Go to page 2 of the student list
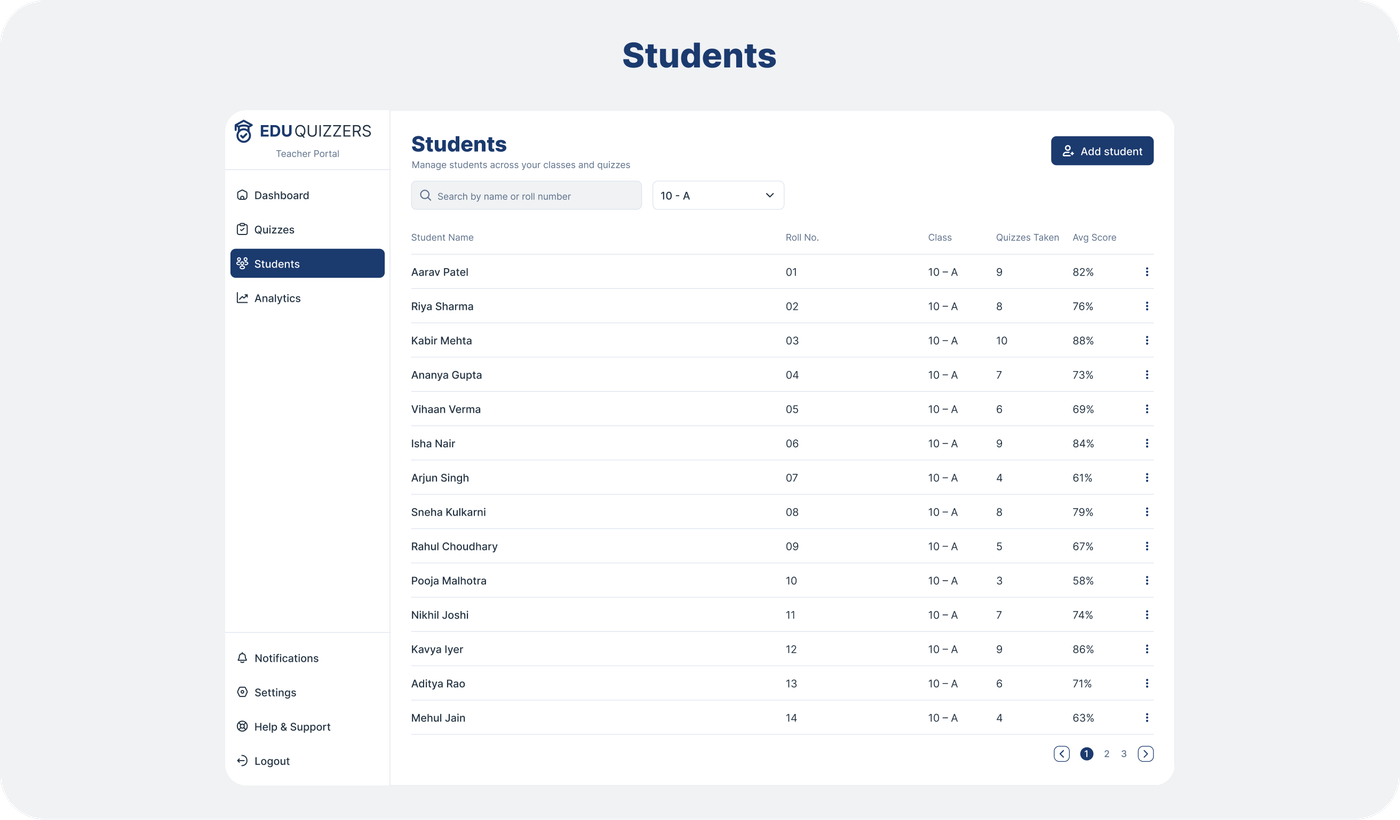This screenshot has width=1400, height=820. point(1106,753)
